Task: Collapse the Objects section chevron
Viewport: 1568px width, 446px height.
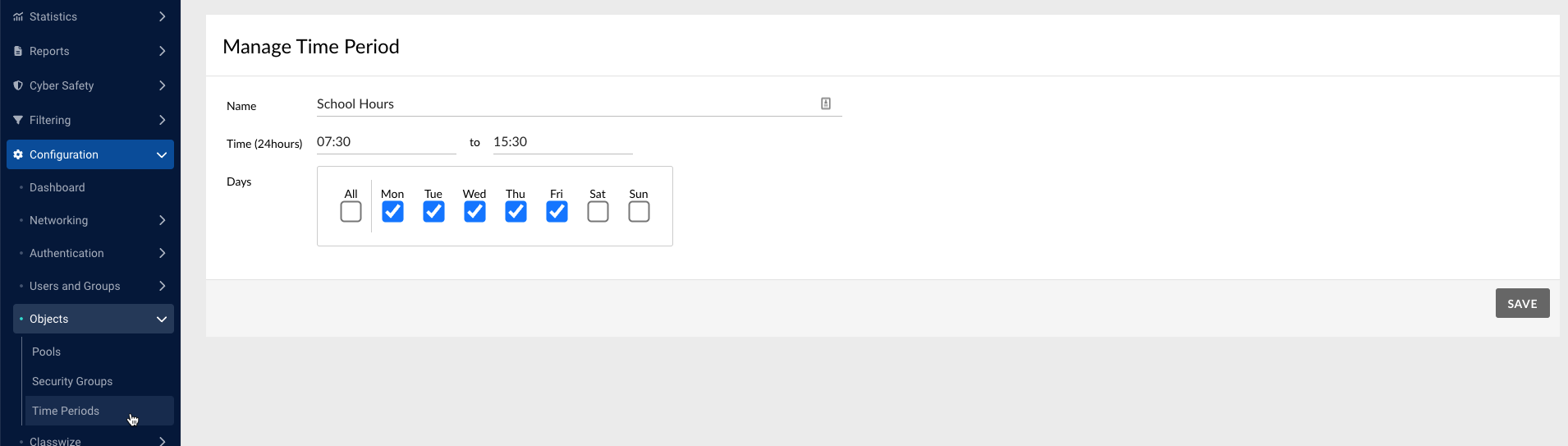Action: point(162,319)
